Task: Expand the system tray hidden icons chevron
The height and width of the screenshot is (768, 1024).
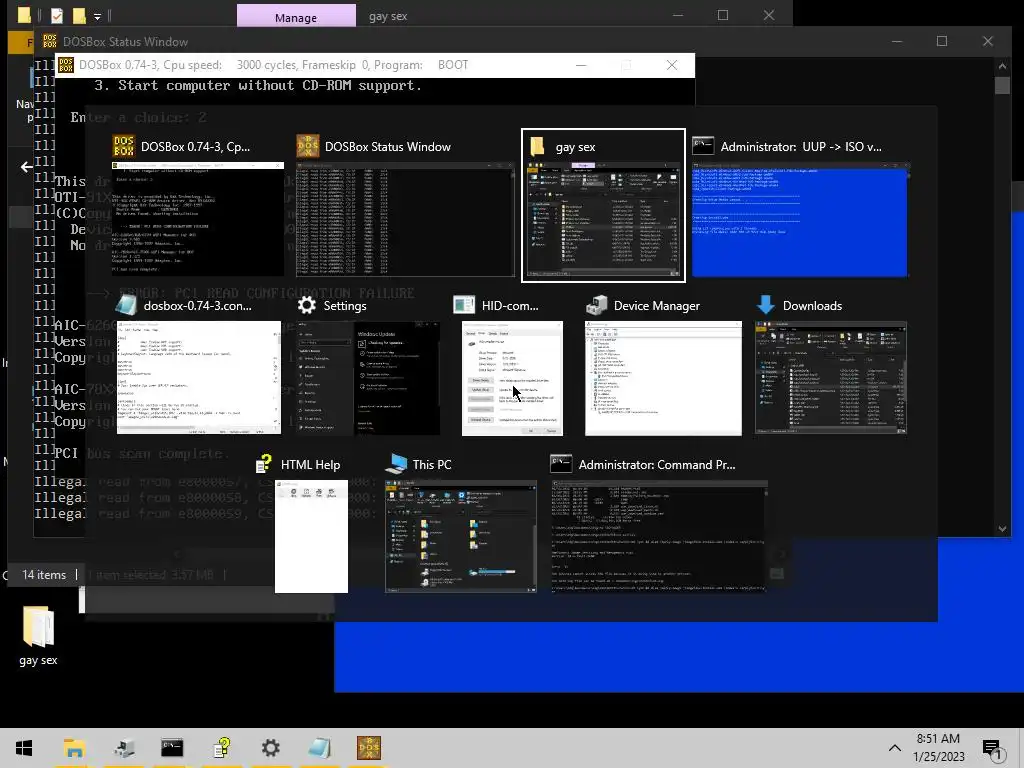Action: pos(895,748)
